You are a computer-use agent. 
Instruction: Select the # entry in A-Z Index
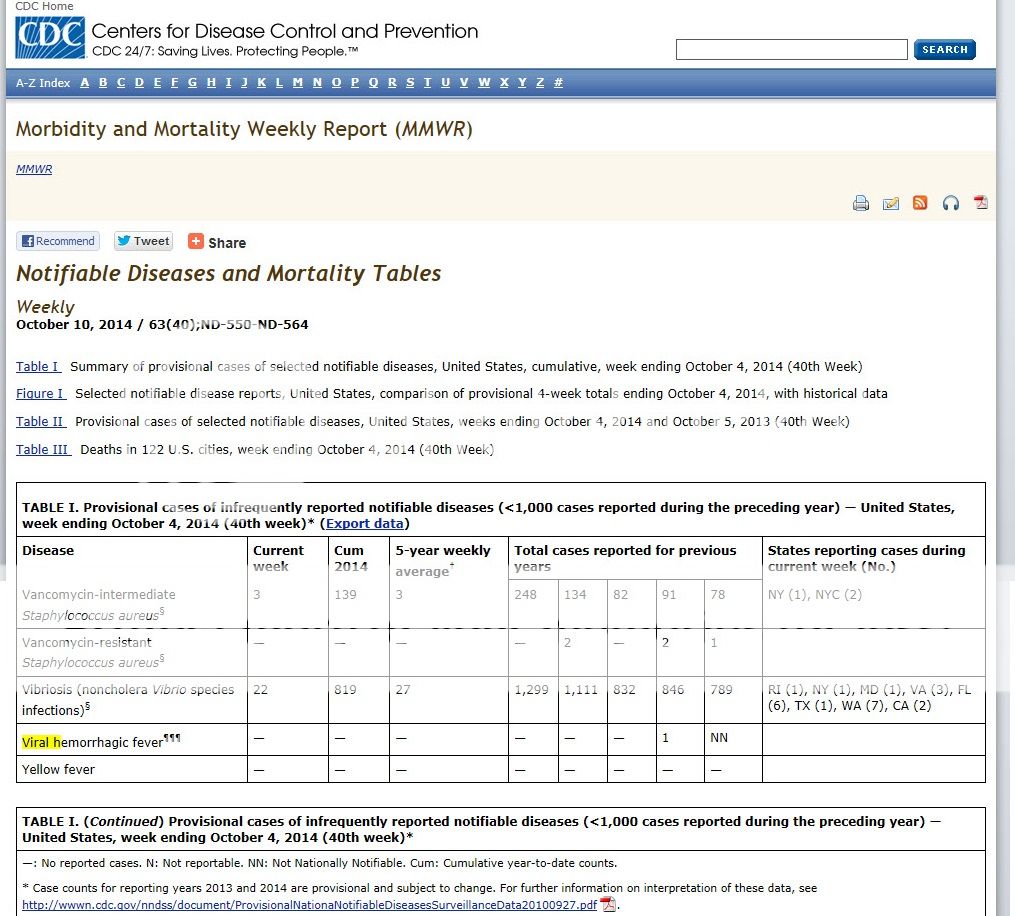558,83
